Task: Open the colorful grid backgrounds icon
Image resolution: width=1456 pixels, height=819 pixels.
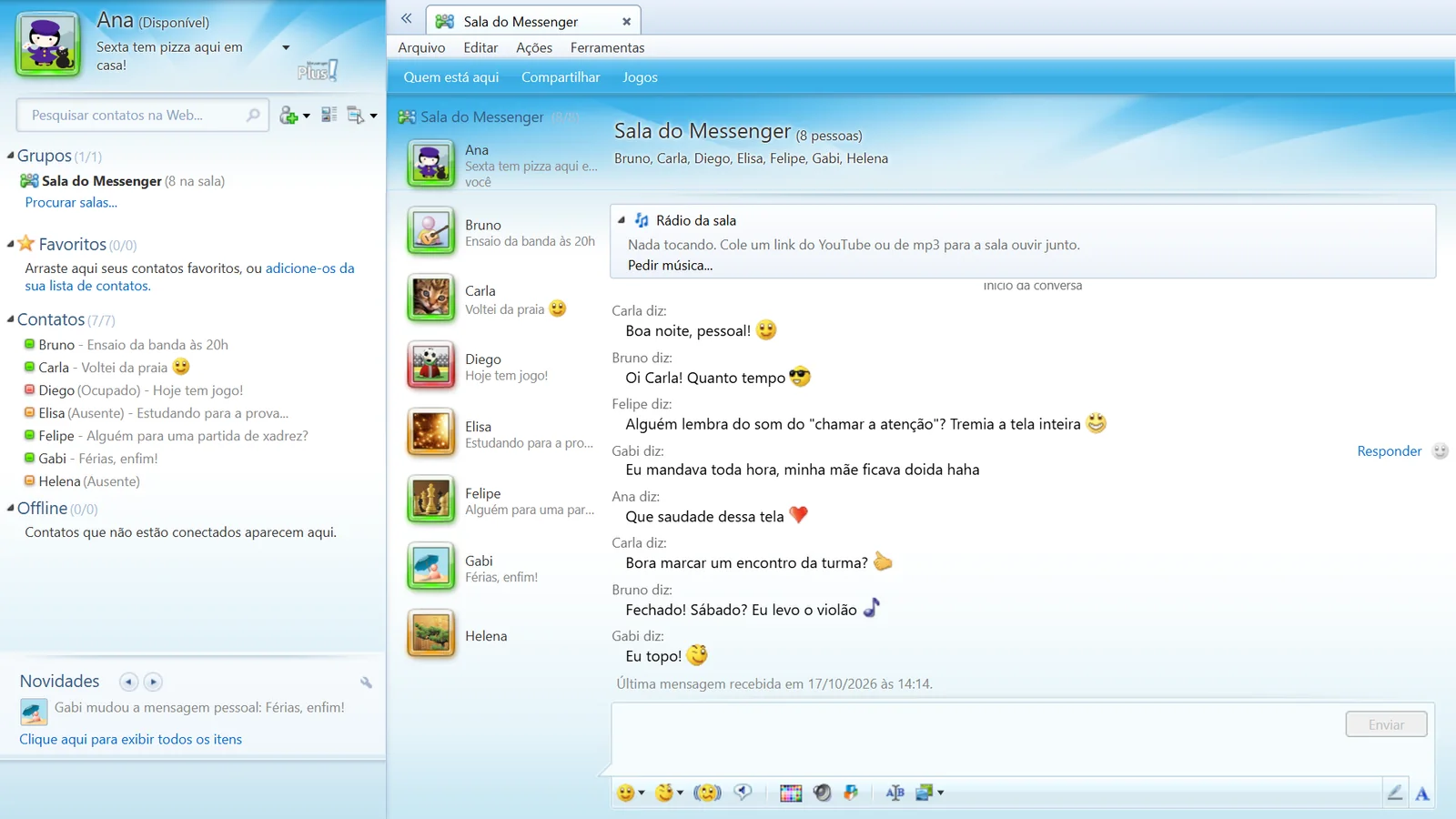Action: 791,793
